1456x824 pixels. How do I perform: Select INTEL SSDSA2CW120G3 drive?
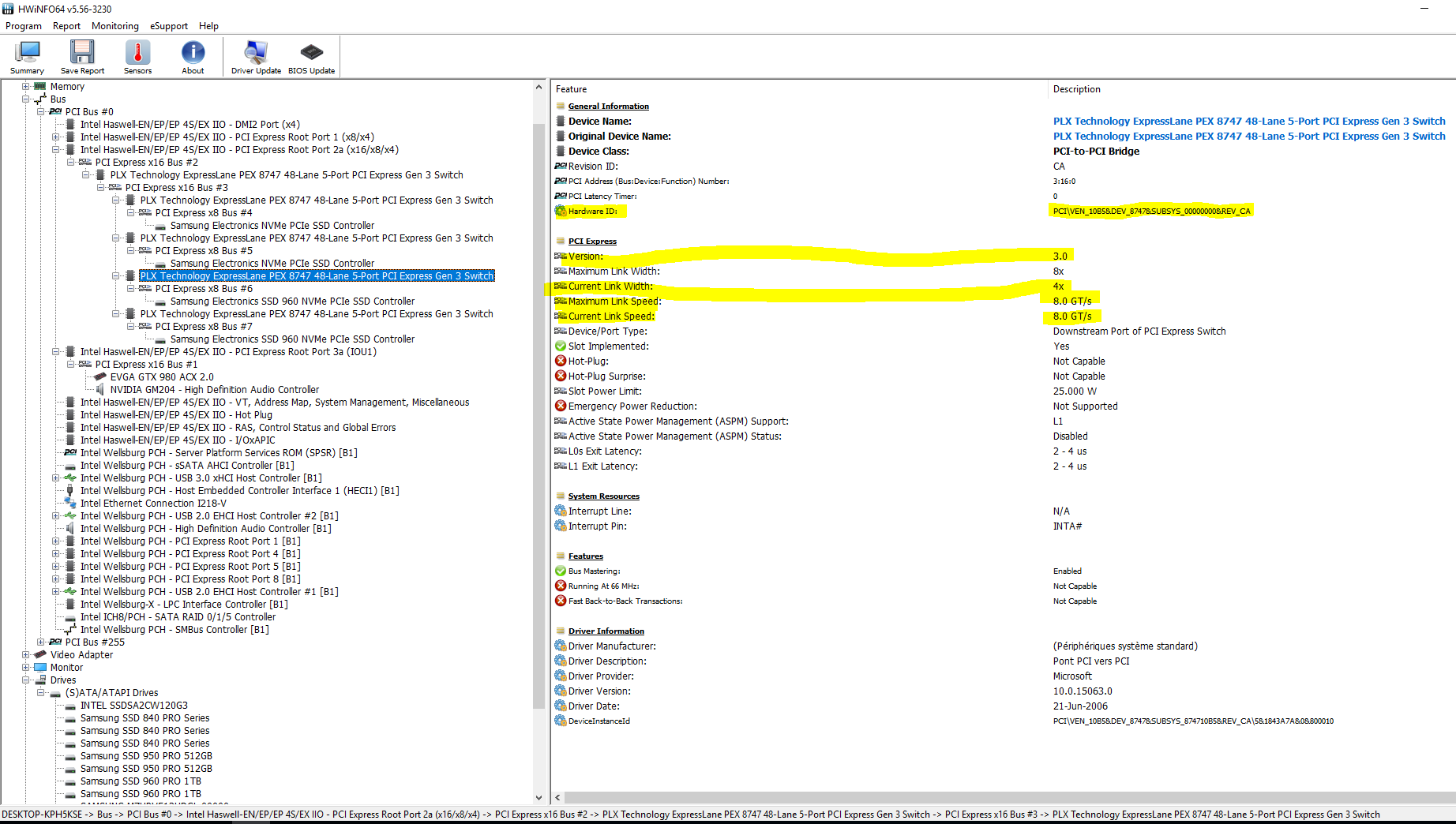point(134,706)
